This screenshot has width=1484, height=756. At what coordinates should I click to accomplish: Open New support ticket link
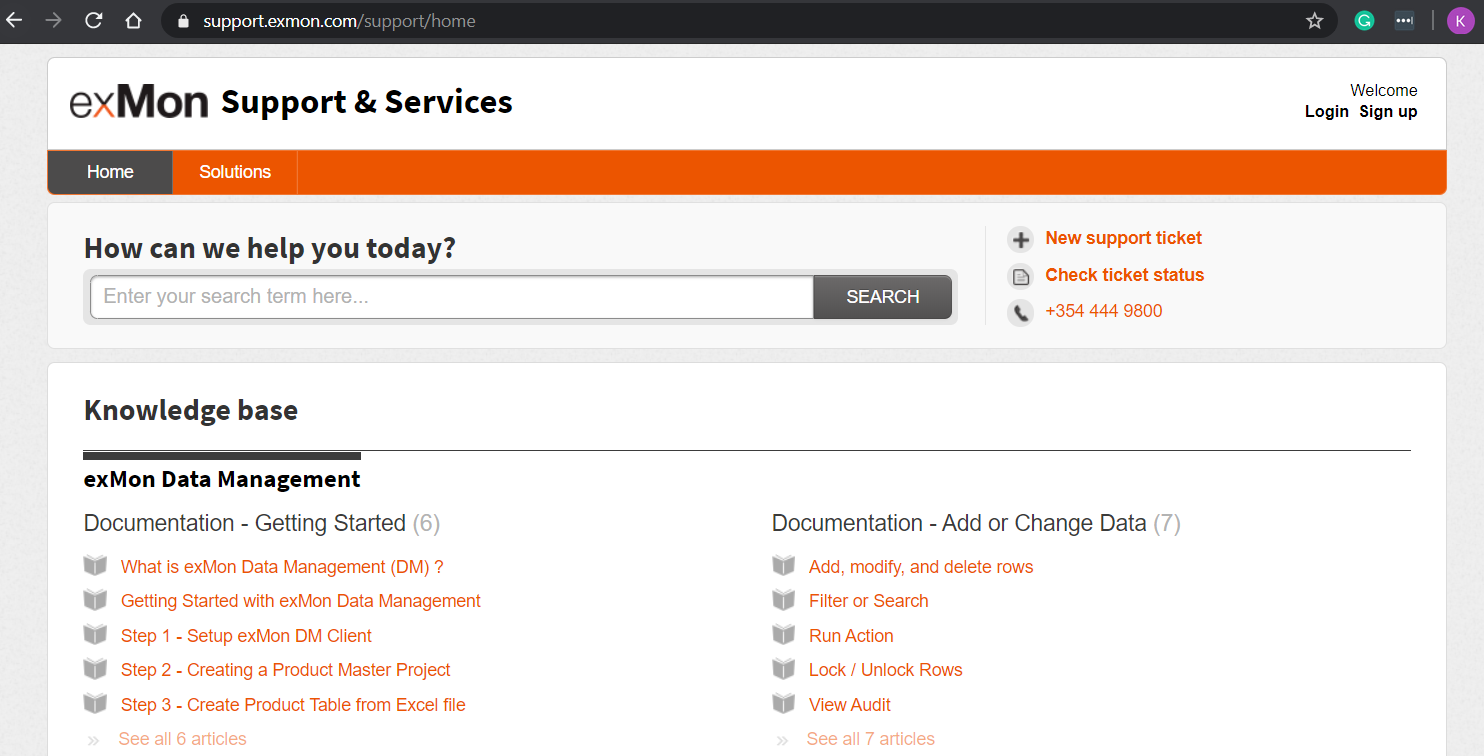pyautogui.click(x=1123, y=238)
